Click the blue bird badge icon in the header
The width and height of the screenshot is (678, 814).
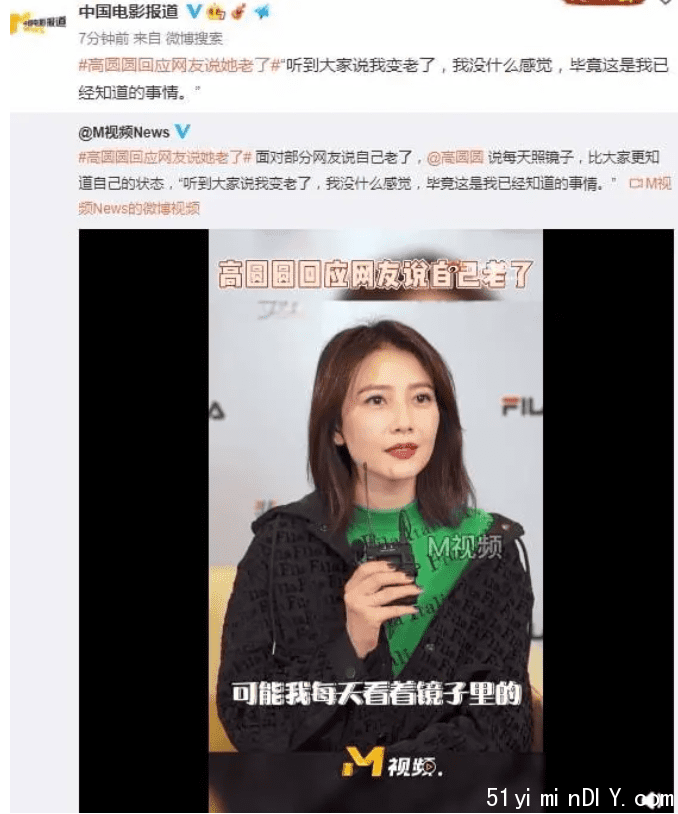[x=262, y=11]
